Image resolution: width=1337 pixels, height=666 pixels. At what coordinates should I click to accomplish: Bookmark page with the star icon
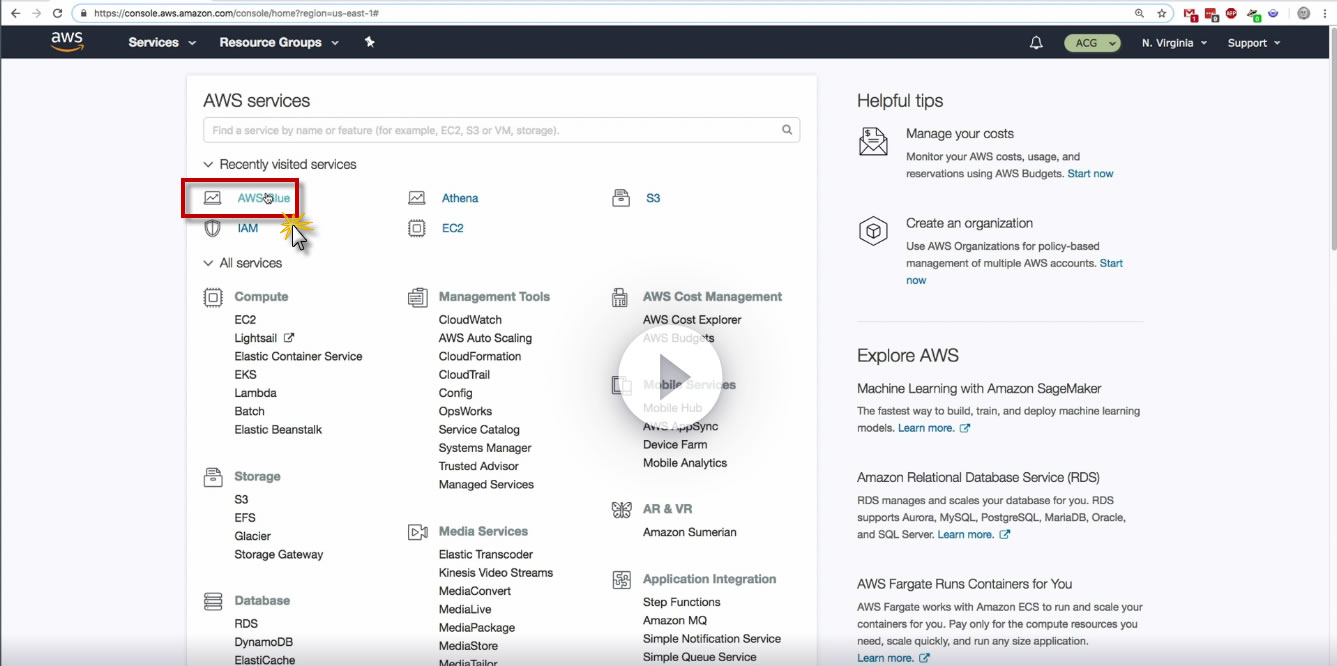click(x=1162, y=13)
